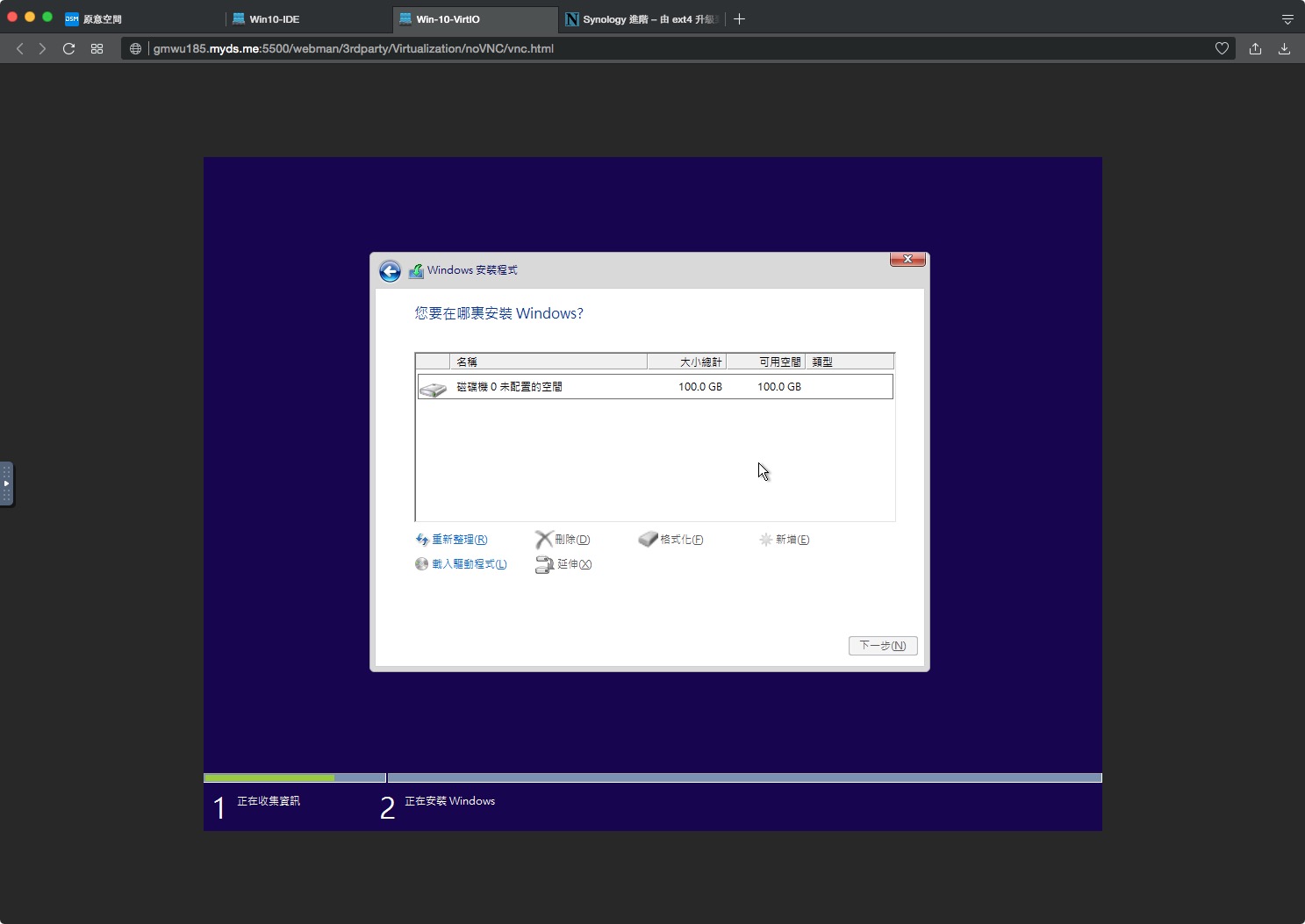
Task: Click the 大小總計 column header
Action: tap(686, 362)
